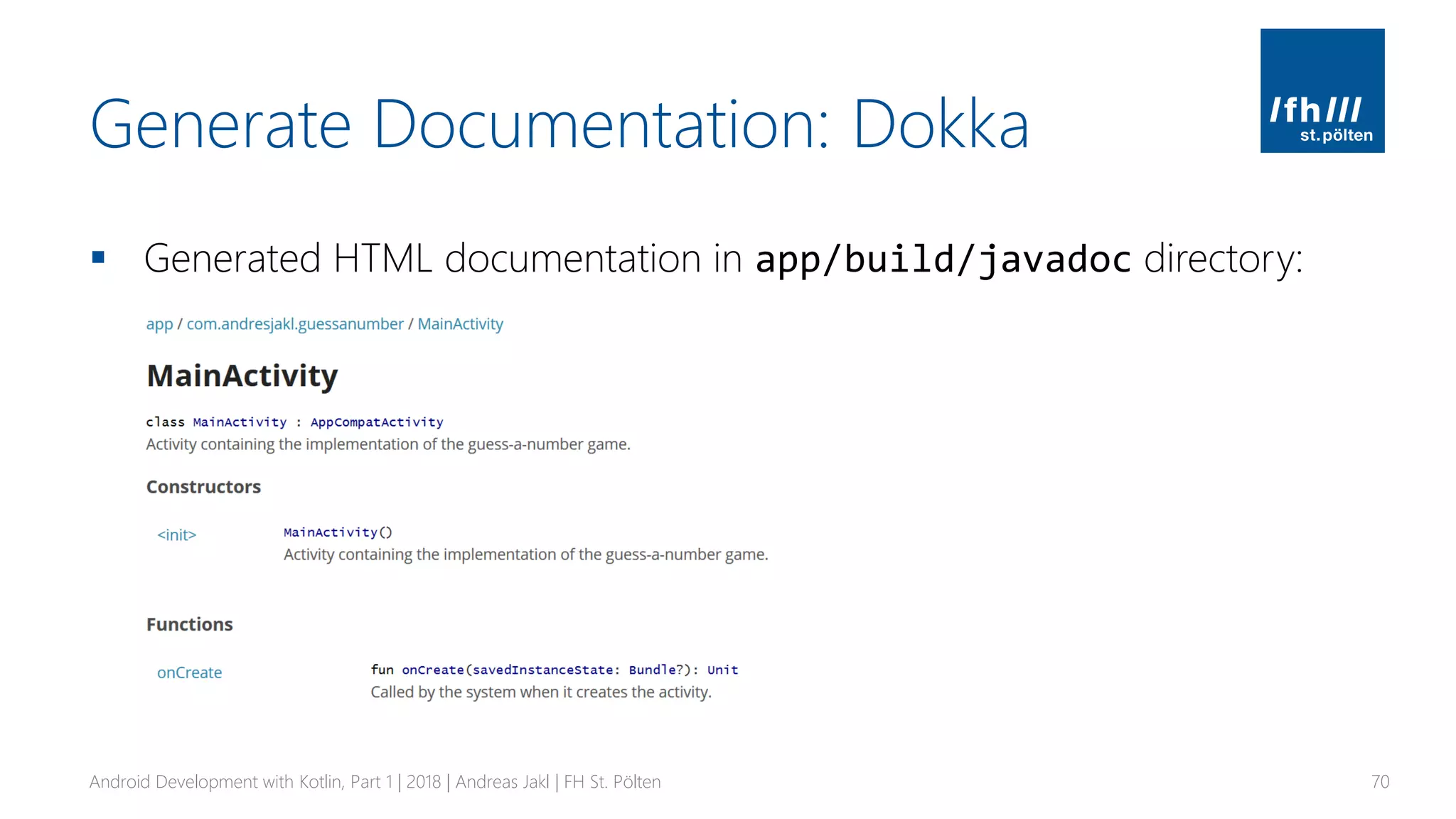Click the slide title 'Generate Documentation: Dokka'
The height and width of the screenshot is (819, 1456).
tap(559, 124)
